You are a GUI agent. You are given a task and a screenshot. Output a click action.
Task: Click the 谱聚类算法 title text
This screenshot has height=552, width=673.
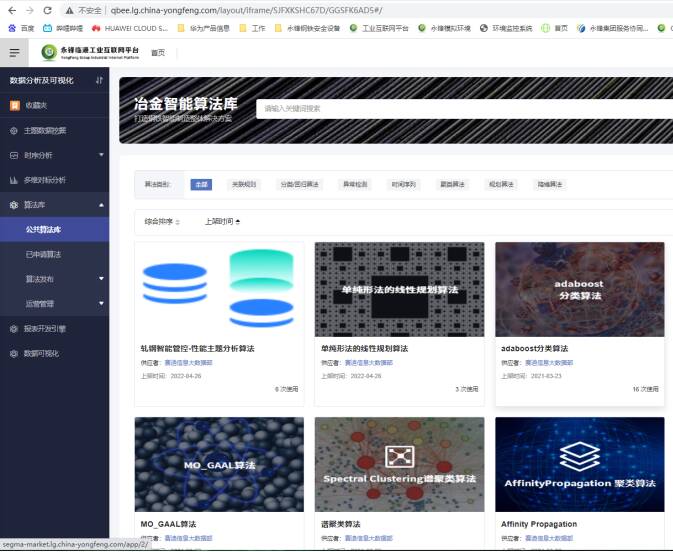(341, 524)
